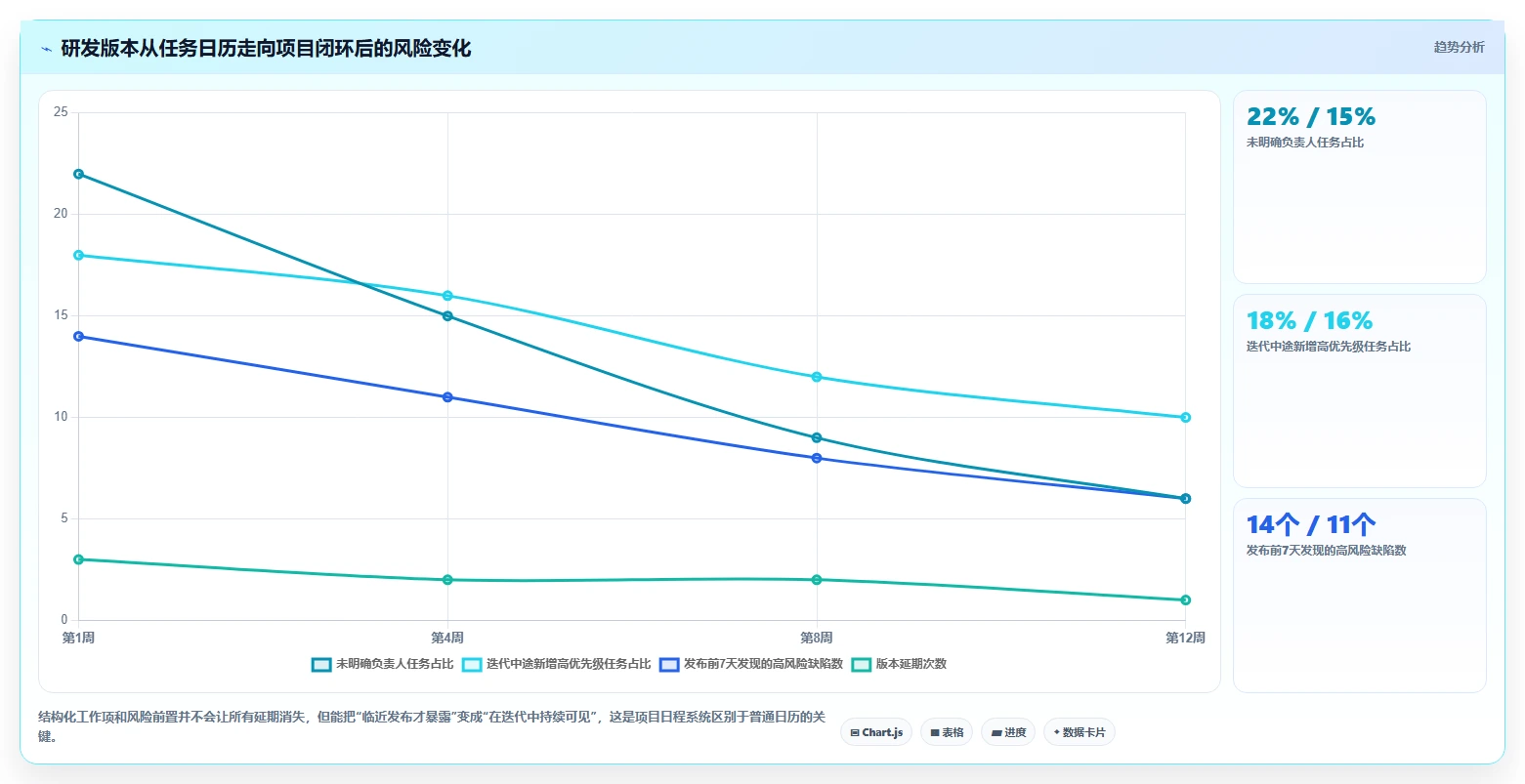Click the footer note starting 结构化工作项和风险前置
Image resolution: width=1525 pixels, height=784 pixels.
tap(432, 727)
